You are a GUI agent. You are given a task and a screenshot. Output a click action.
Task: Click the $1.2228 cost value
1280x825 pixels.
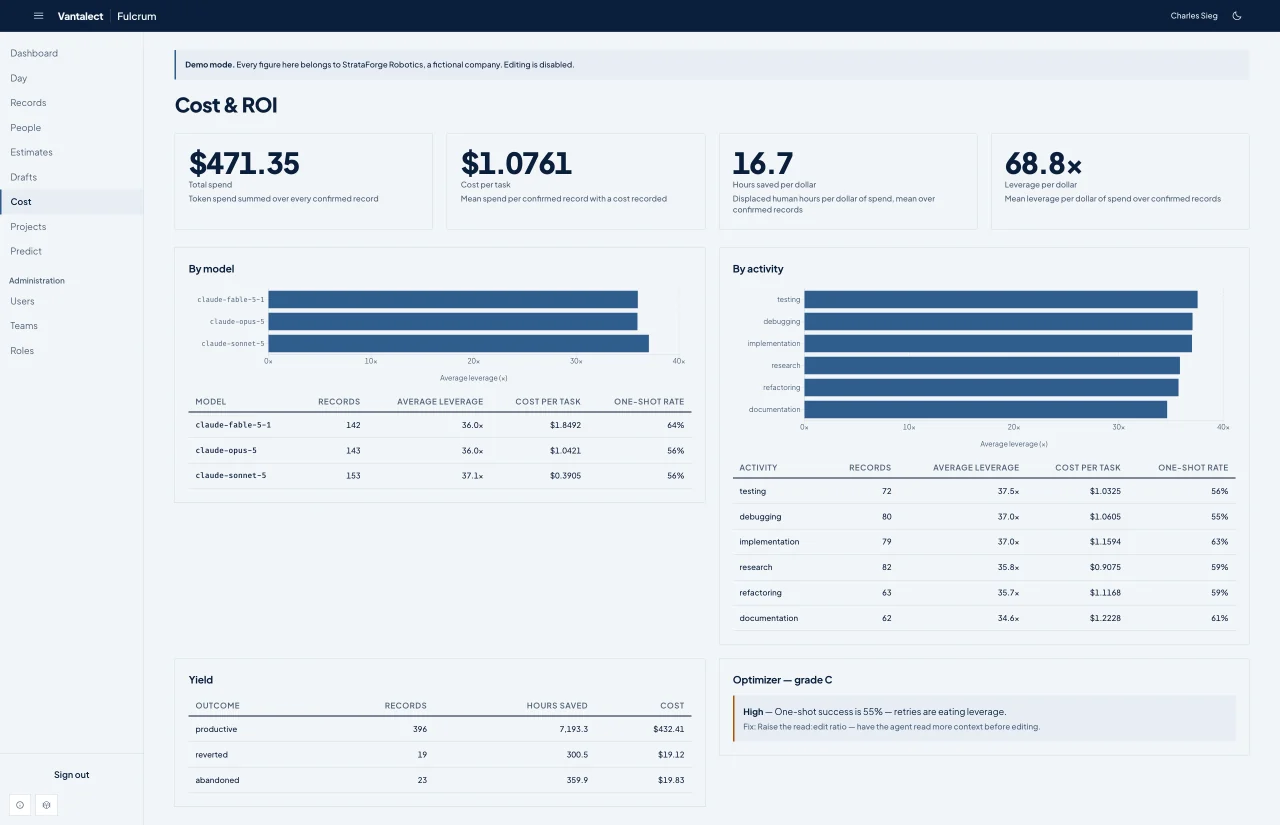[1105, 618]
